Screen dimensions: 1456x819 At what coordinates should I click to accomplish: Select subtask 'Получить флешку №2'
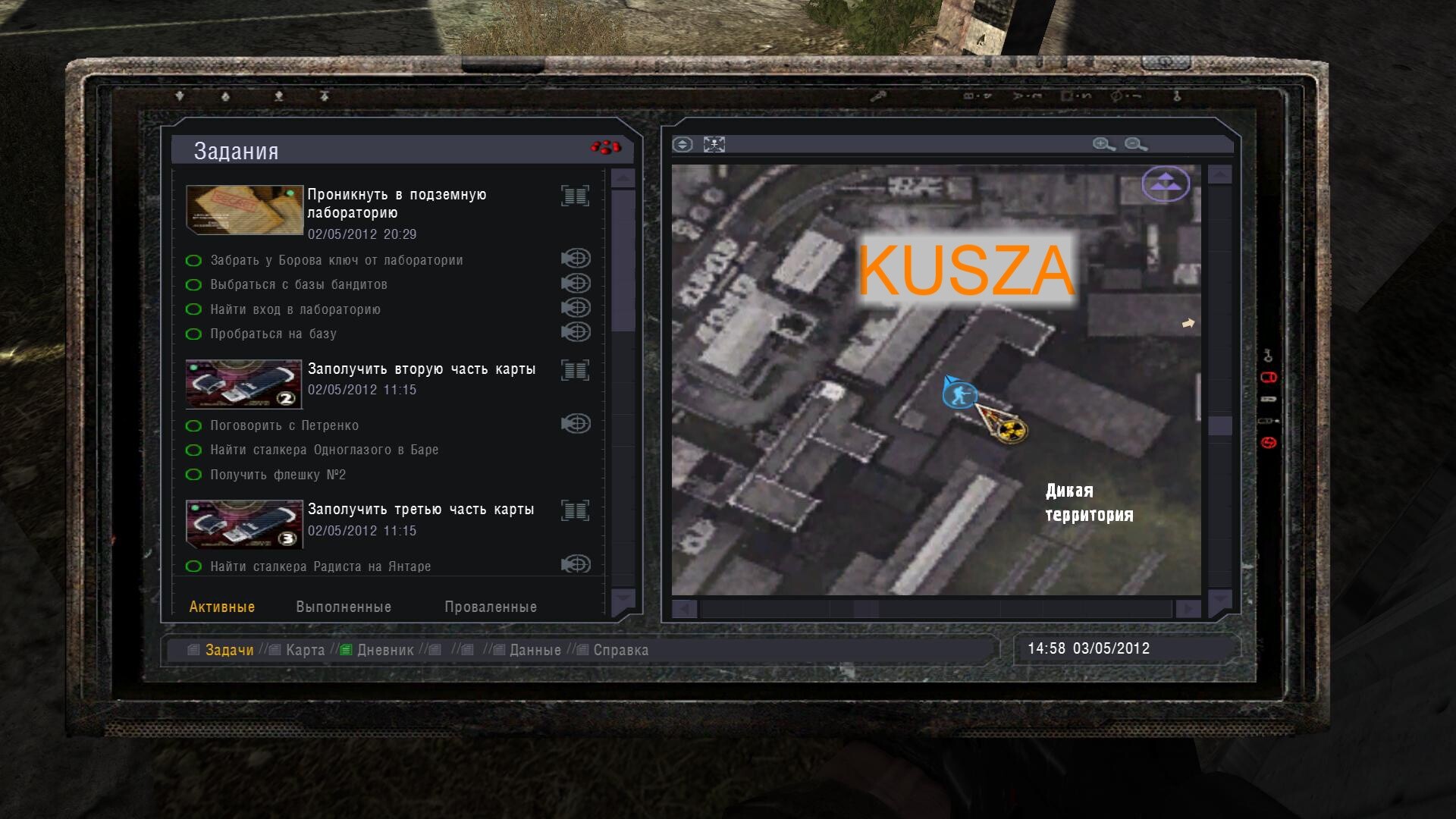coord(278,475)
